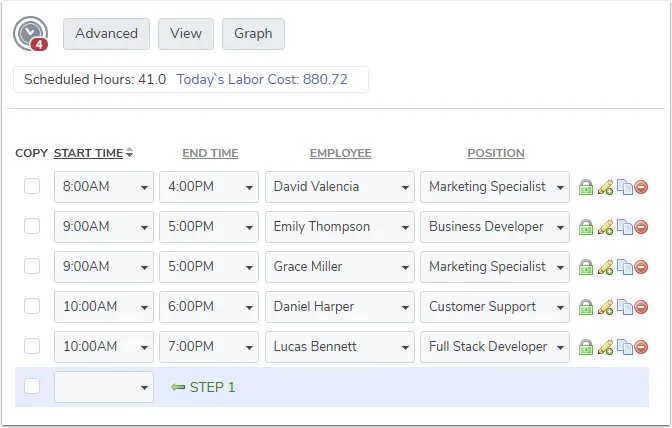The width and height of the screenshot is (672, 428).
Task: Duplicate Grace Miller's shift with copy icon
Action: tap(625, 267)
